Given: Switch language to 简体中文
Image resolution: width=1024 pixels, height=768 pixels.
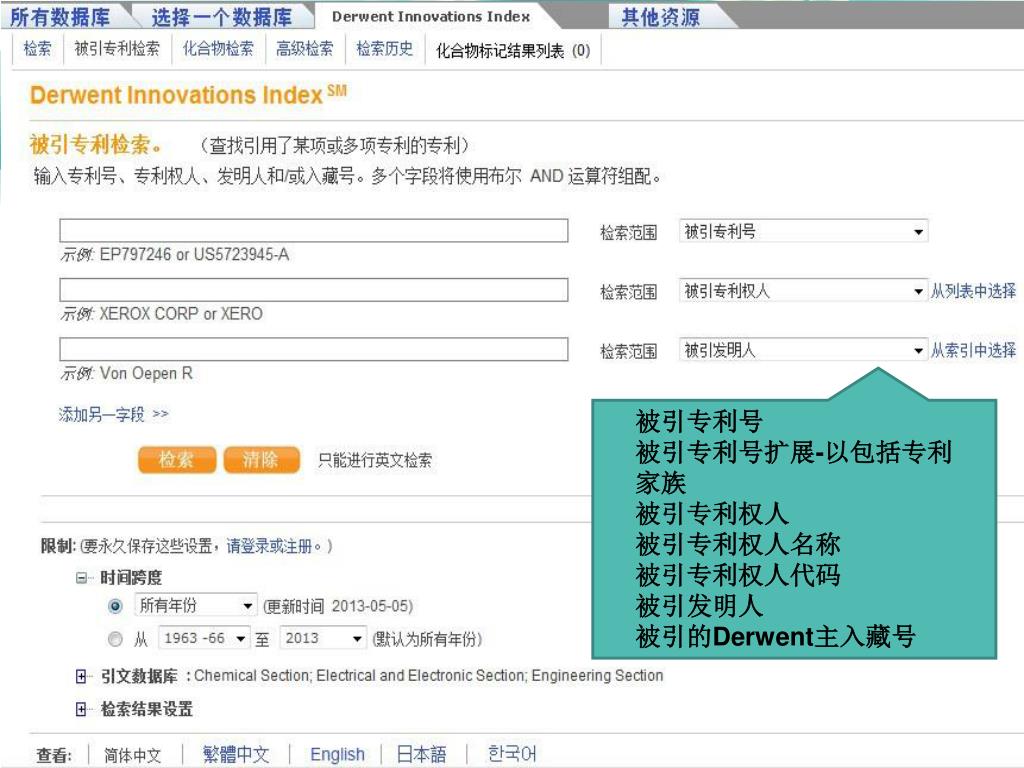Looking at the screenshot, I should click(133, 755).
